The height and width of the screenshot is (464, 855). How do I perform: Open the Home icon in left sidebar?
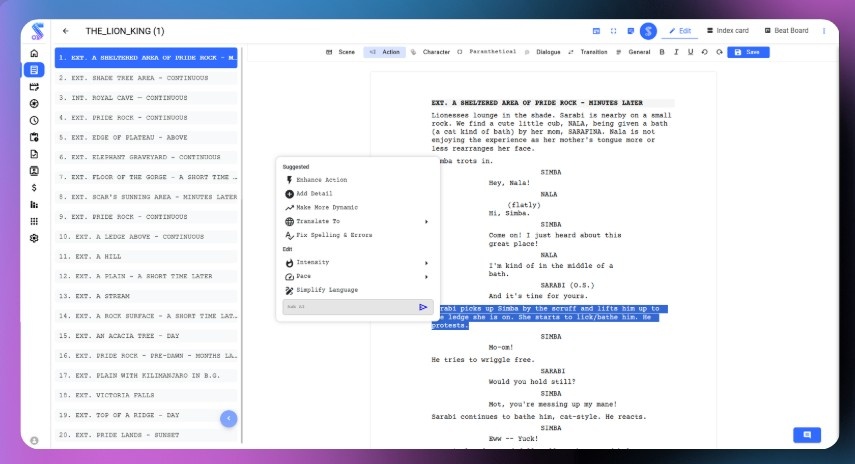tap(34, 53)
